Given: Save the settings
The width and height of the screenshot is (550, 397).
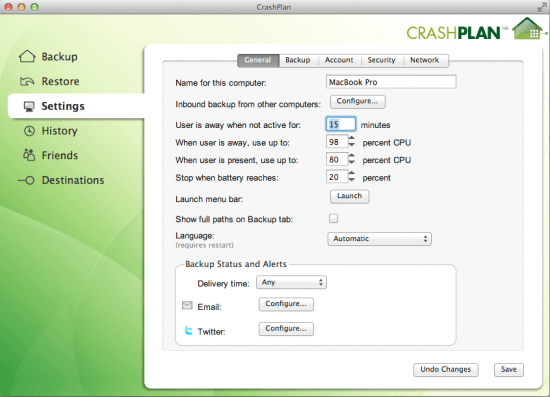Looking at the screenshot, I should click(x=509, y=370).
